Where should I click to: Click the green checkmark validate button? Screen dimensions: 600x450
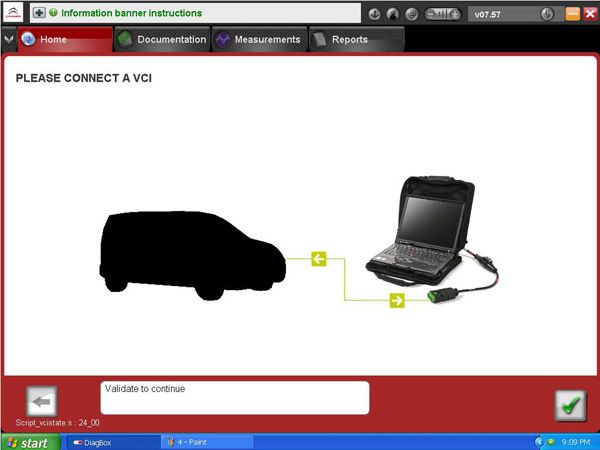tap(571, 406)
